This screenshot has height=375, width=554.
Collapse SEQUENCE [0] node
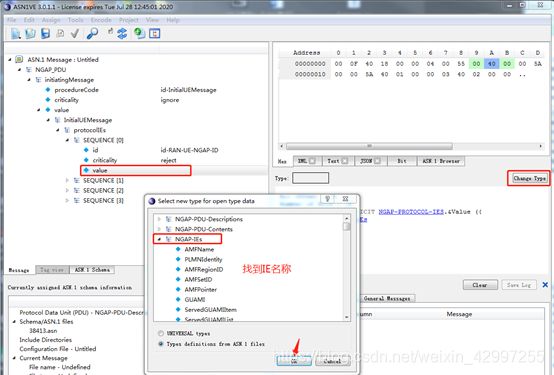pos(67,140)
